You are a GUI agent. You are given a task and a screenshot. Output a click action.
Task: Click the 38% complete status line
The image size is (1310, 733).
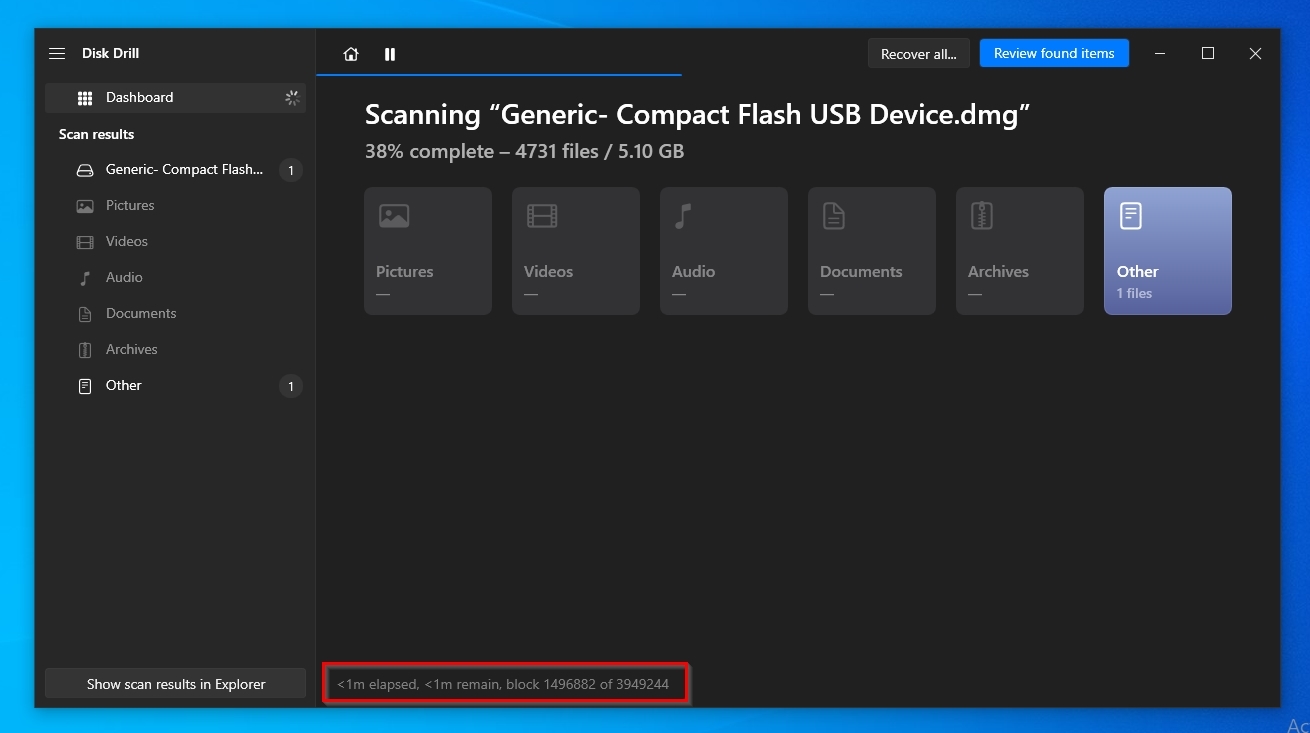point(525,152)
